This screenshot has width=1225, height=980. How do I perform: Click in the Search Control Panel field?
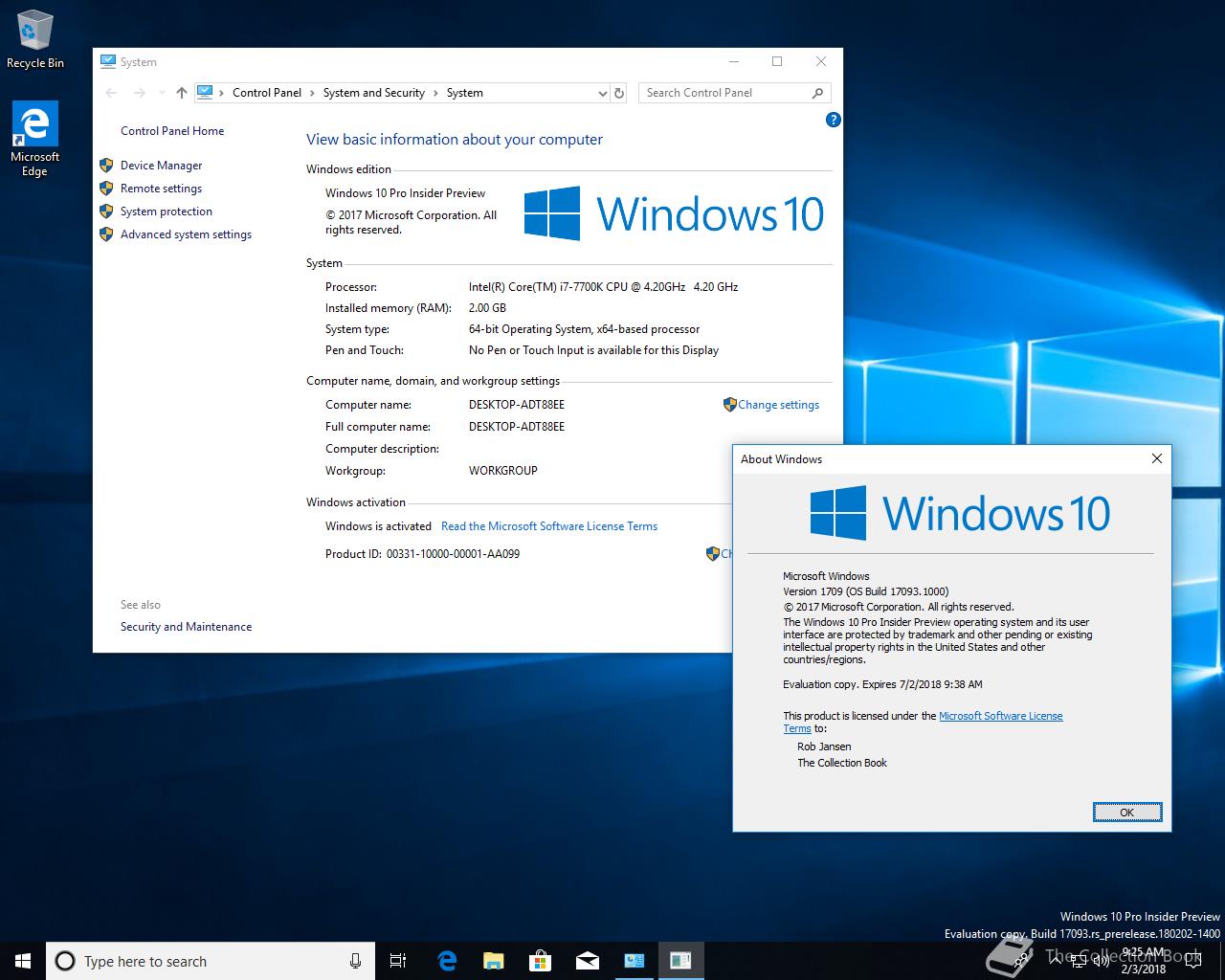point(725,93)
